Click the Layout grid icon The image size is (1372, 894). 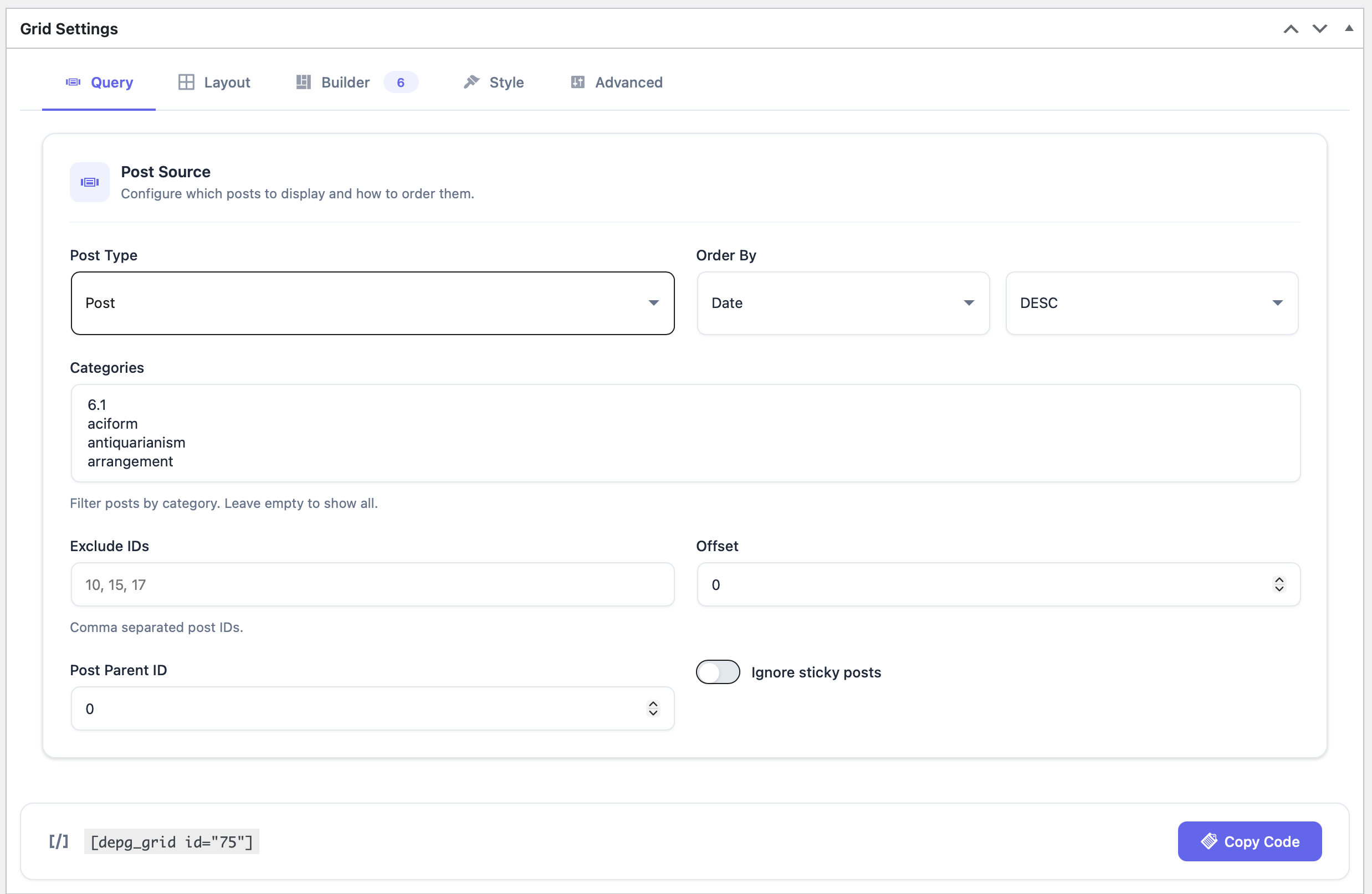pyautogui.click(x=186, y=83)
